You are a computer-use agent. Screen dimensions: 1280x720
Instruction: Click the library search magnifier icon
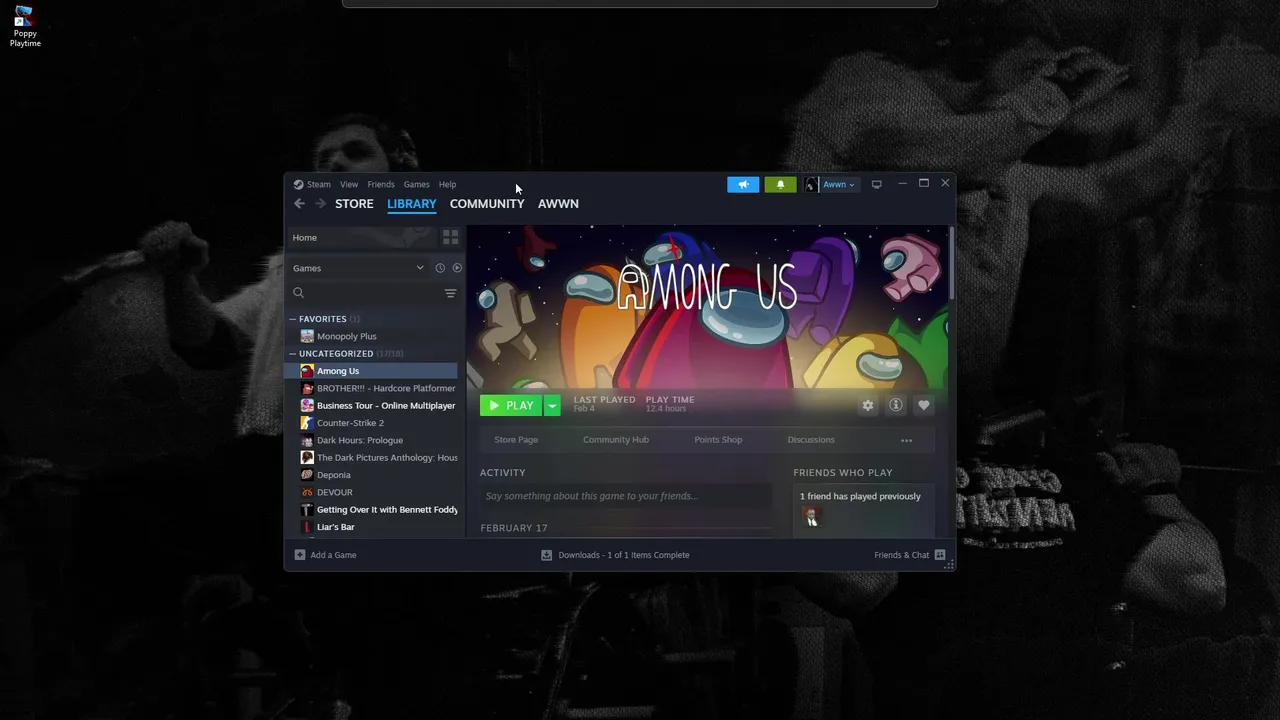[298, 293]
